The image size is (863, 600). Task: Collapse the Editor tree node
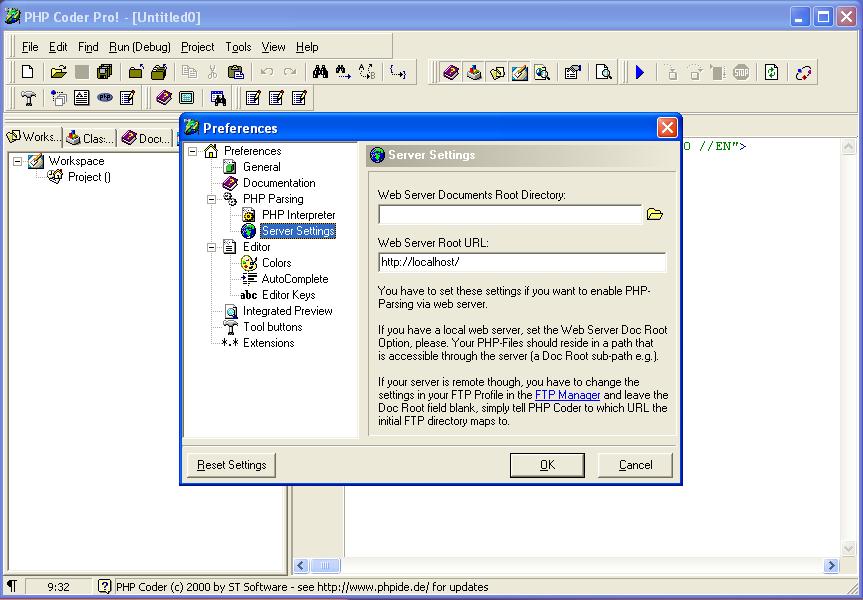211,247
